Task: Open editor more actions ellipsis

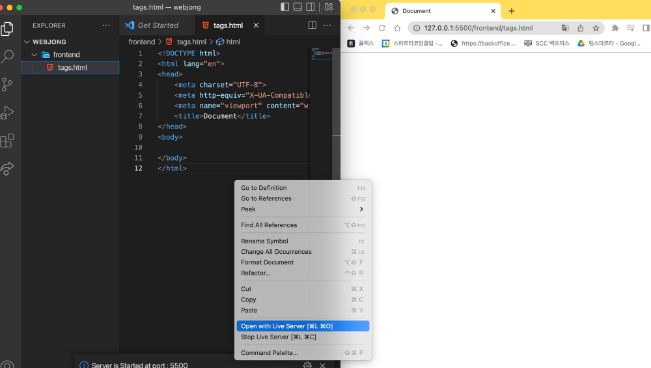Action: click(x=327, y=25)
